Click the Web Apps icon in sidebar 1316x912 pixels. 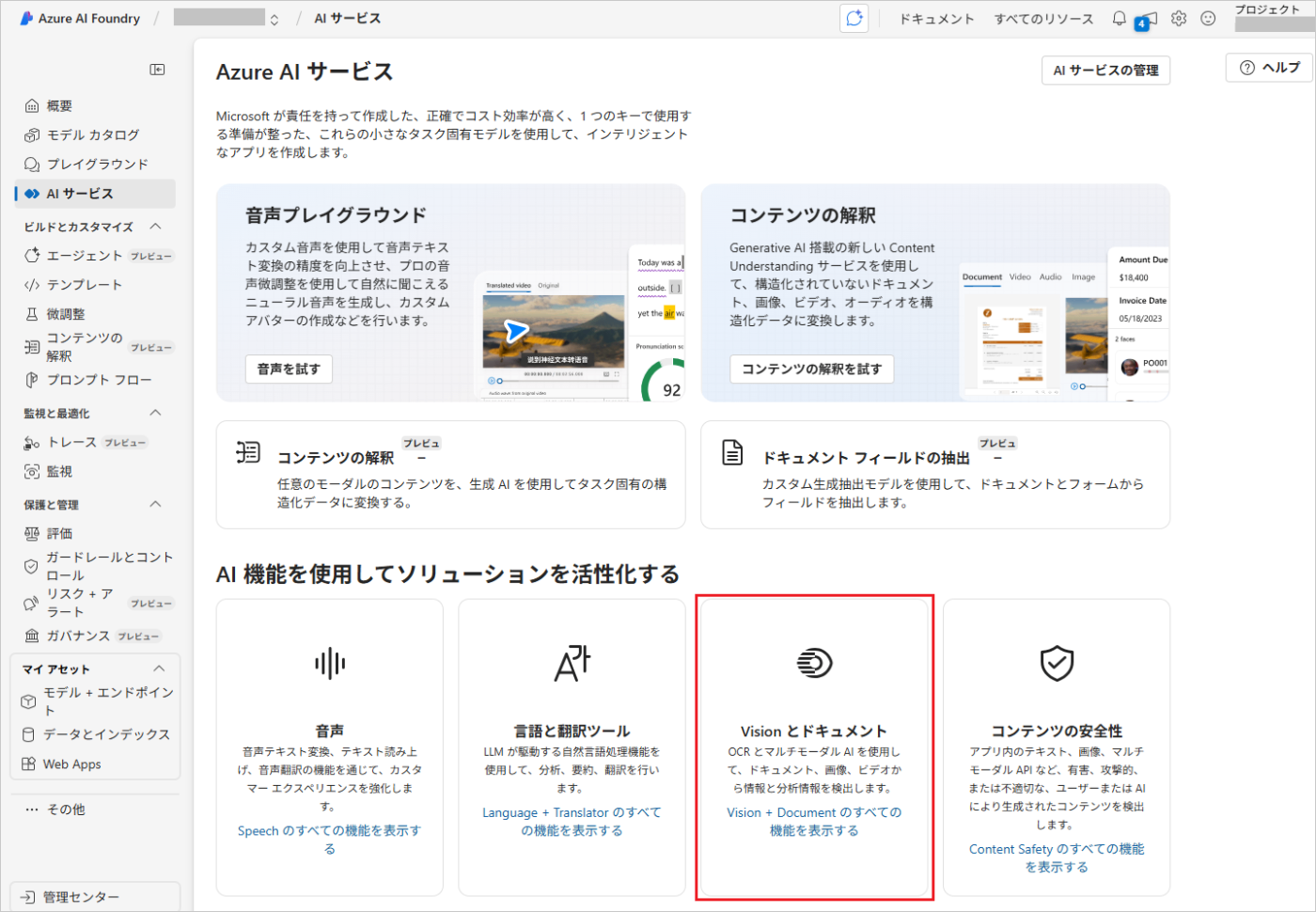click(x=28, y=764)
